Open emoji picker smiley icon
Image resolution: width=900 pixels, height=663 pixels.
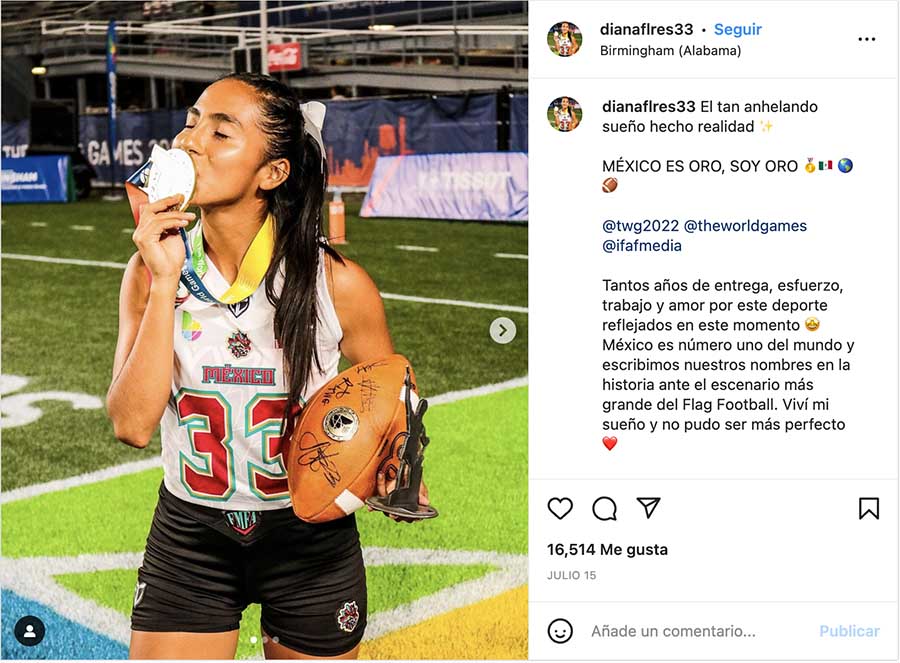point(560,631)
